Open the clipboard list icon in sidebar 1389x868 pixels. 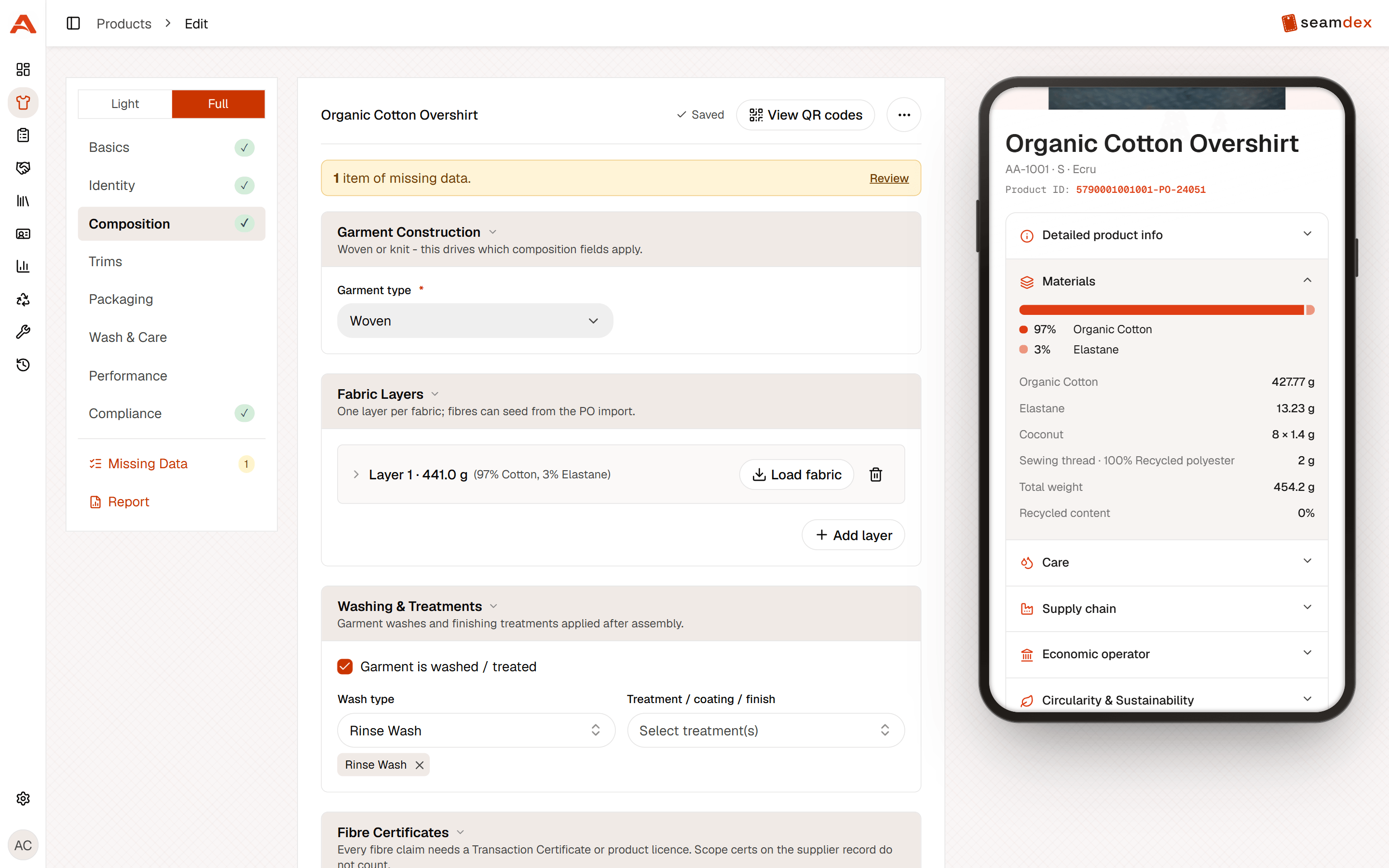23,136
